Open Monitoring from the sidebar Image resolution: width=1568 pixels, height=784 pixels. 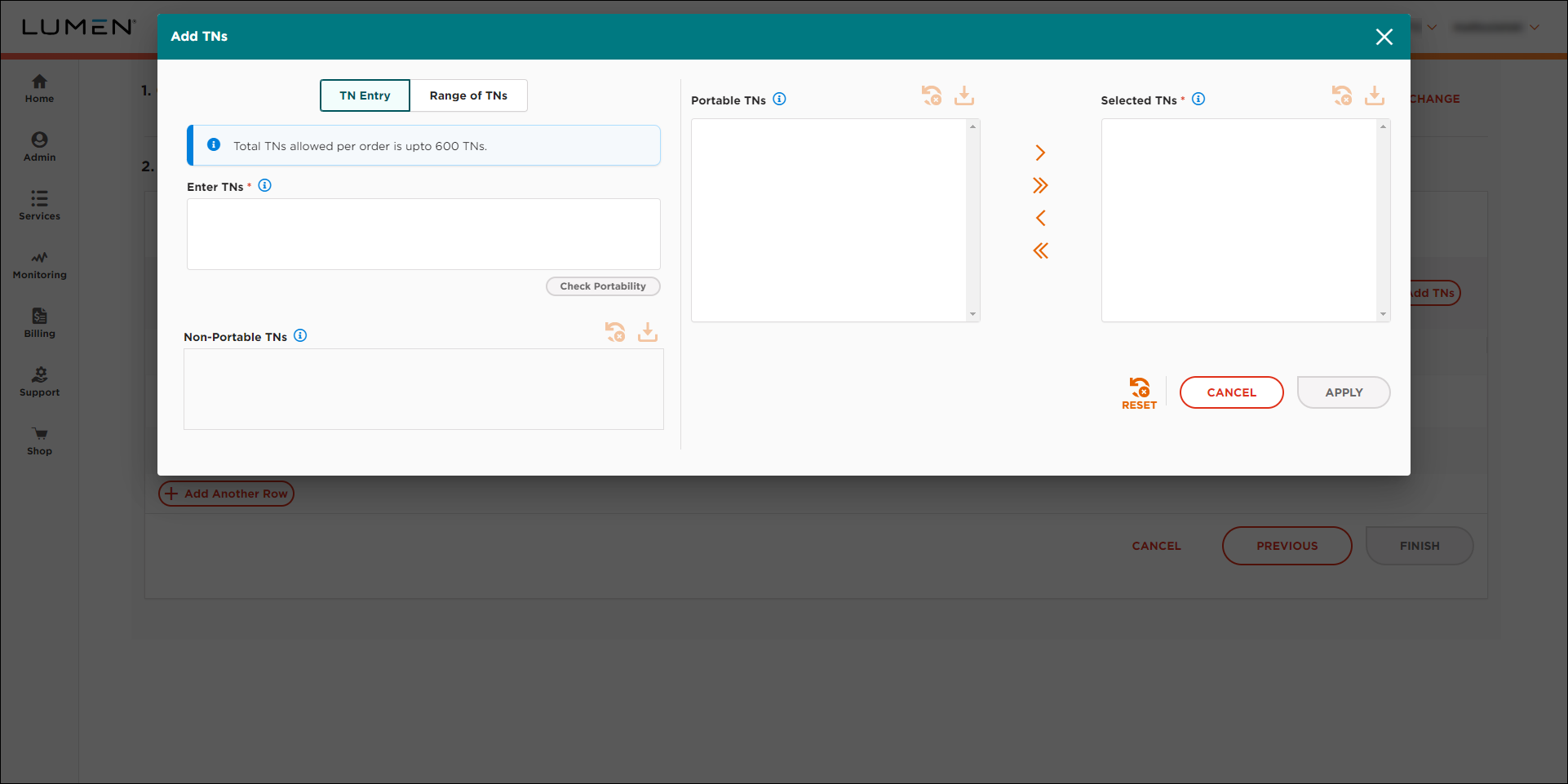[39, 264]
